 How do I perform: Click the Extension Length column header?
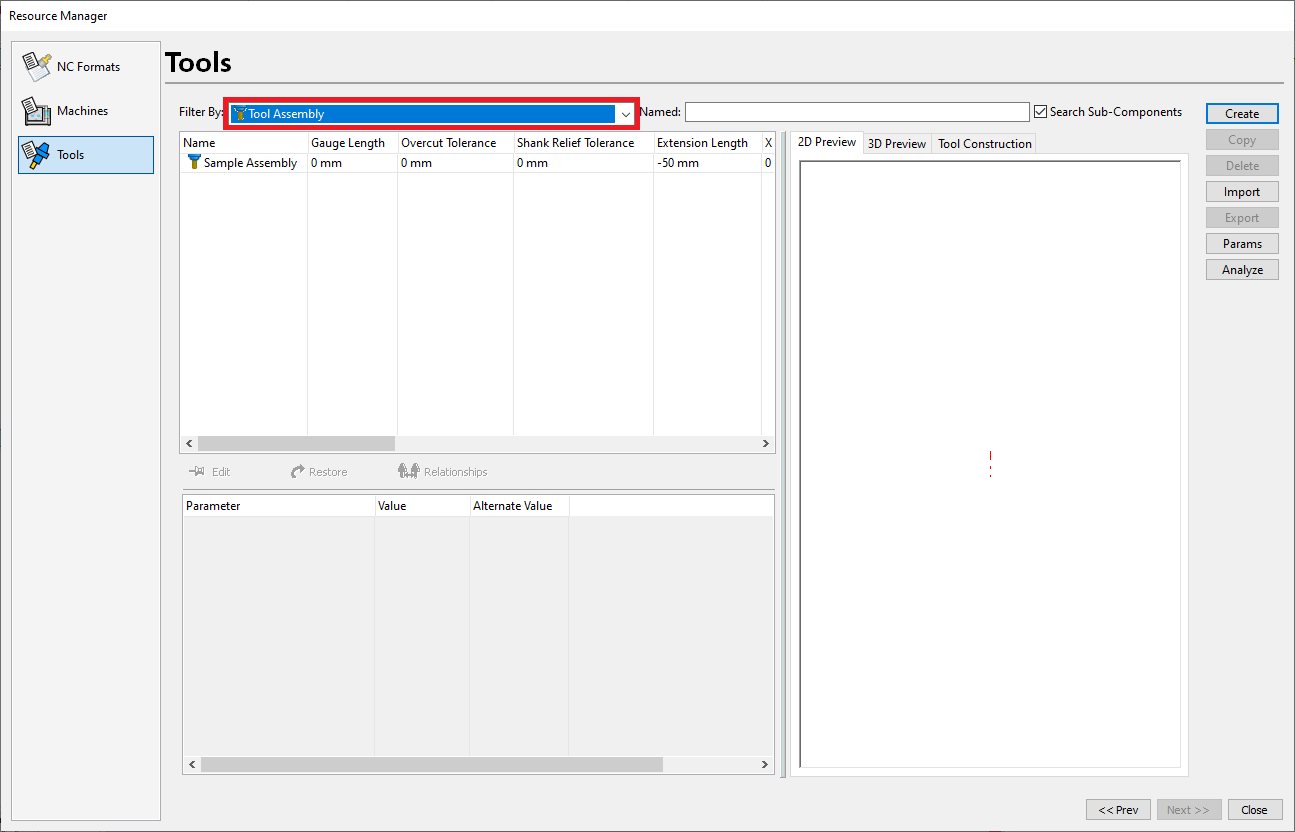(707, 143)
